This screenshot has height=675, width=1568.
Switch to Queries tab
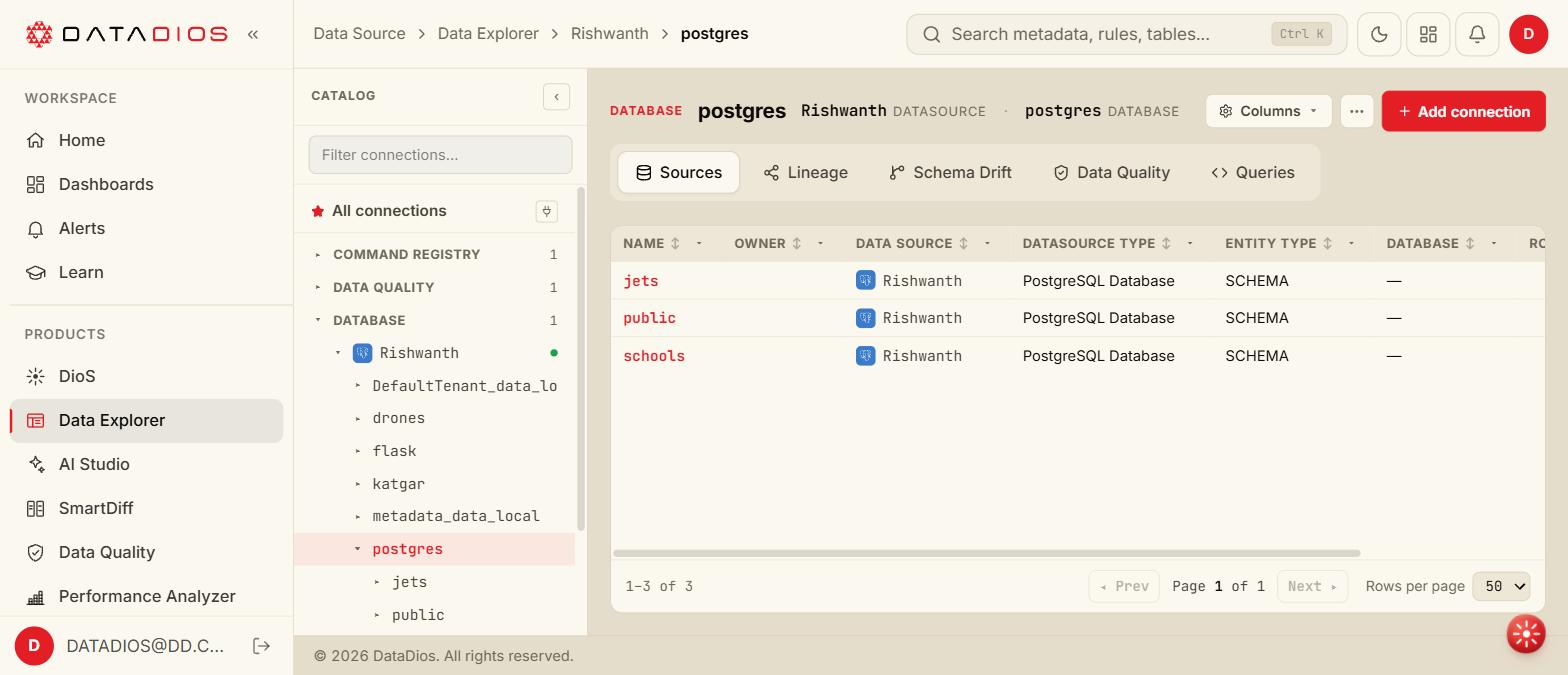tap(1252, 173)
